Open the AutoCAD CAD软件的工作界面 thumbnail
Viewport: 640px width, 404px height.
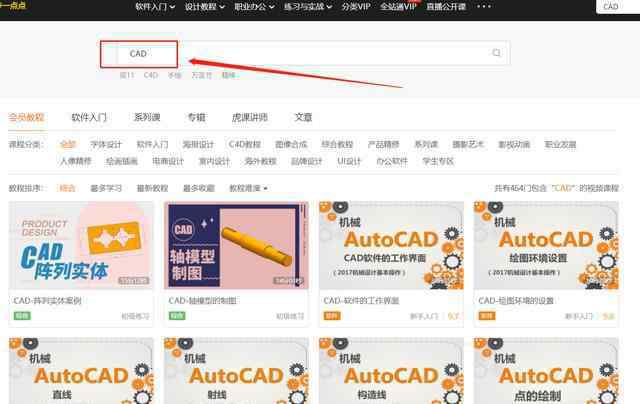[x=391, y=245]
